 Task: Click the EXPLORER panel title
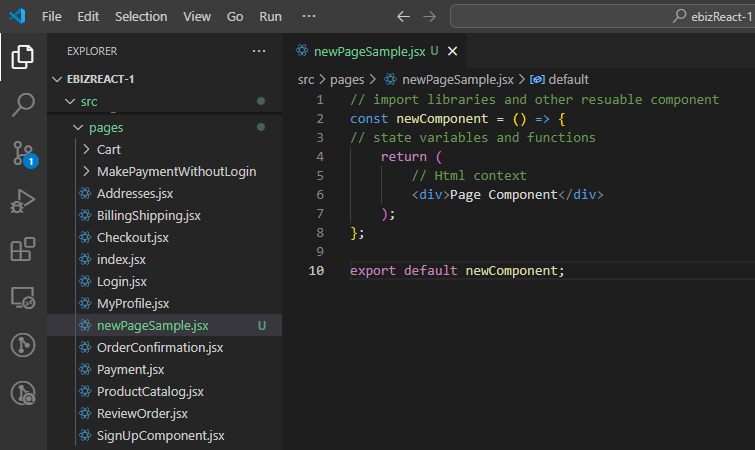(92, 51)
